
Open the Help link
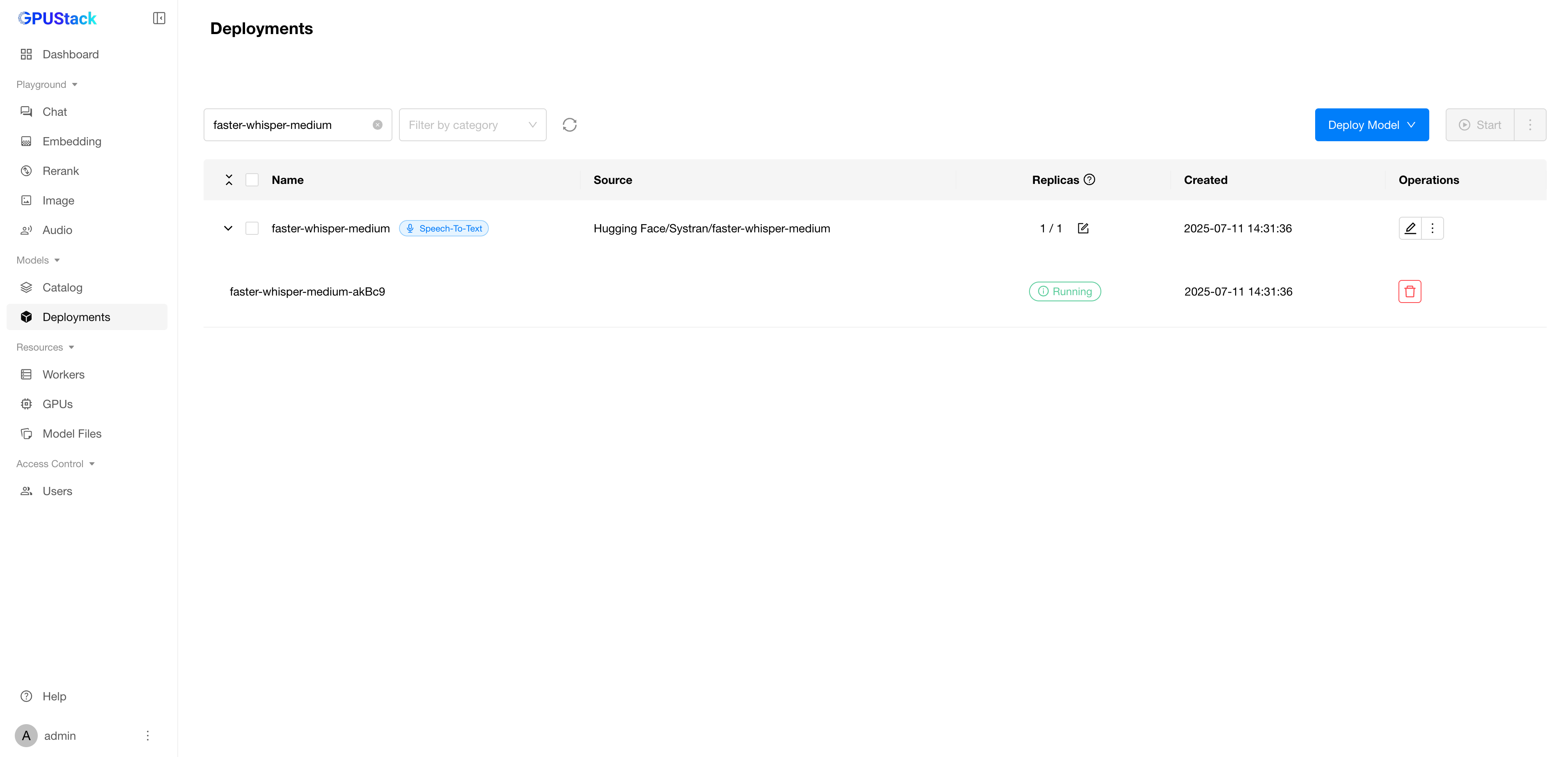(x=54, y=696)
